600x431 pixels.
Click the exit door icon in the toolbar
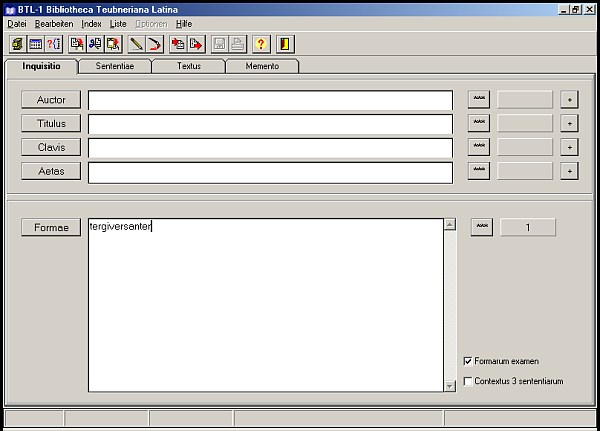(x=285, y=44)
